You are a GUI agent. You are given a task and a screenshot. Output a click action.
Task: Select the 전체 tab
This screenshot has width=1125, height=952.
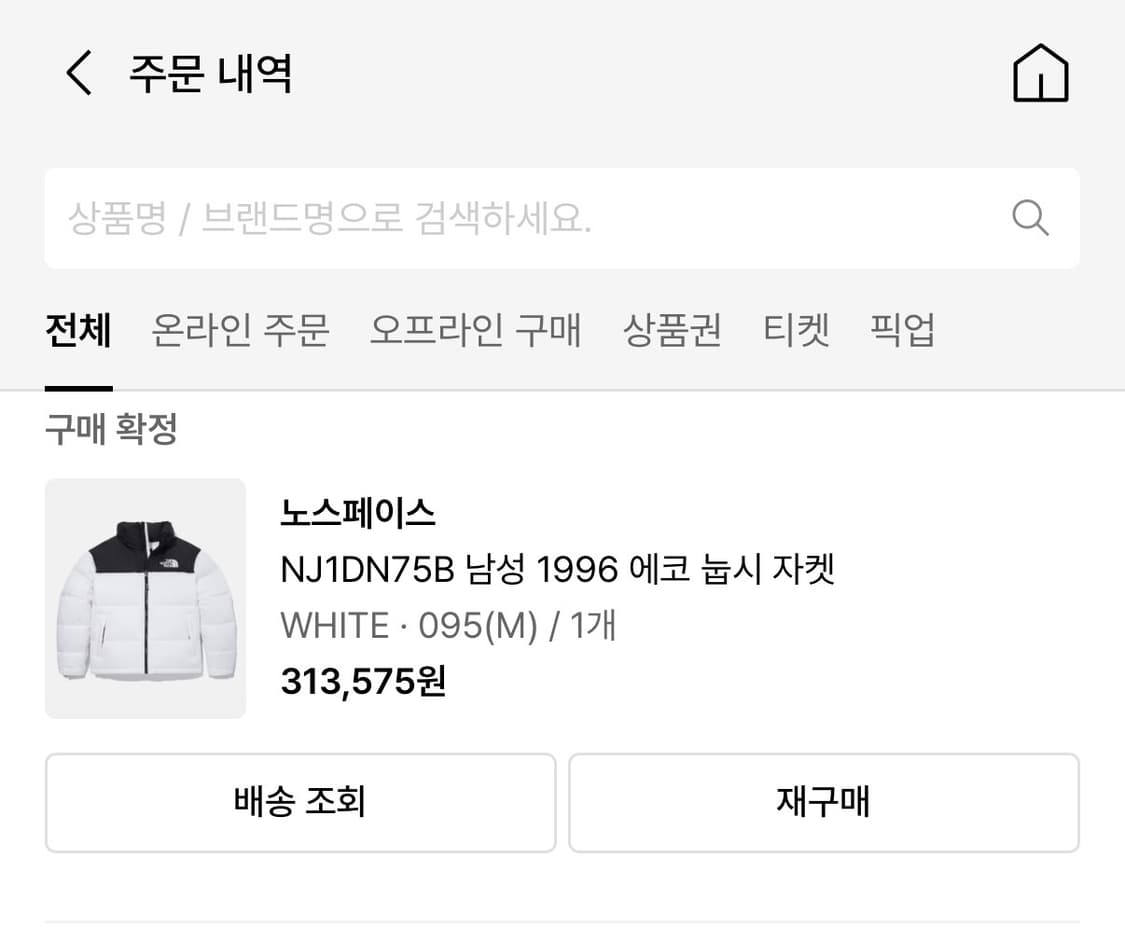[x=79, y=331]
